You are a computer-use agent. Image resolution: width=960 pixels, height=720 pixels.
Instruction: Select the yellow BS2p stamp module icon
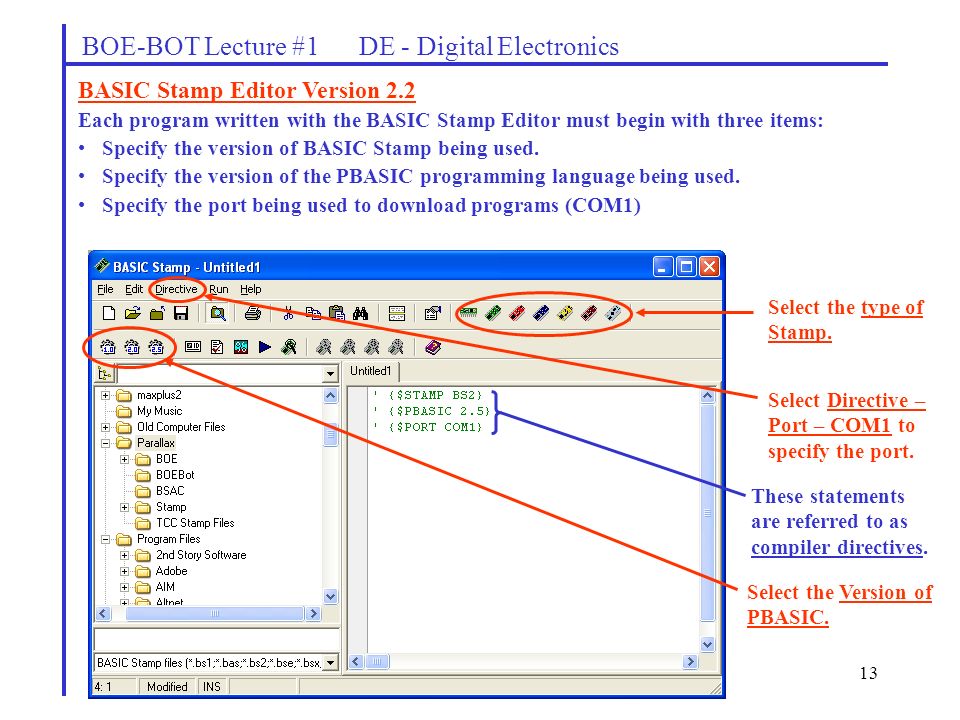(x=564, y=313)
